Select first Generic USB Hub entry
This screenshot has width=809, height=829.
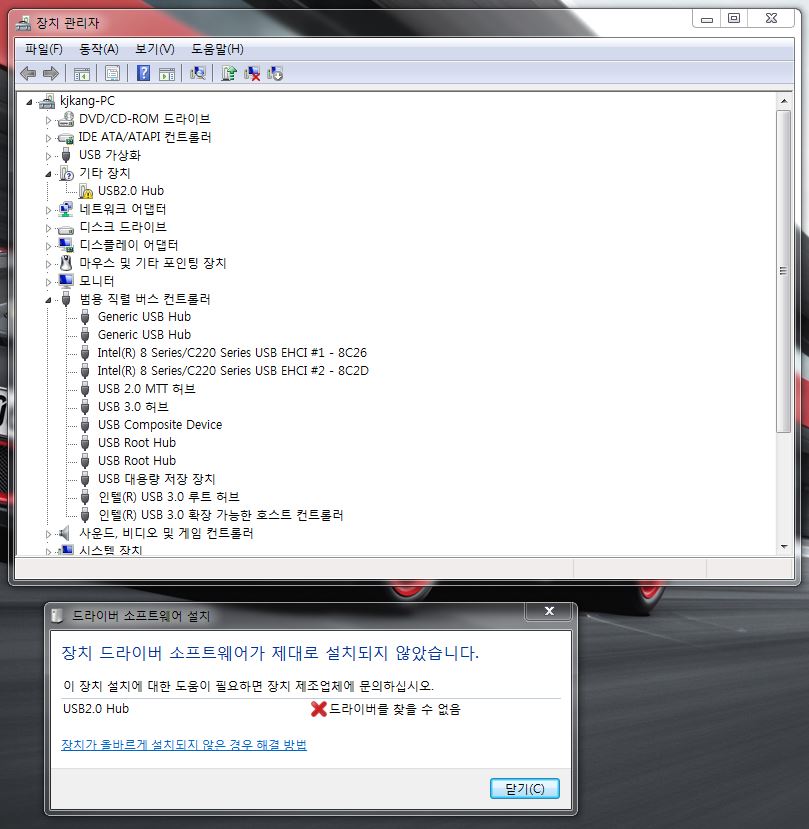pos(144,317)
